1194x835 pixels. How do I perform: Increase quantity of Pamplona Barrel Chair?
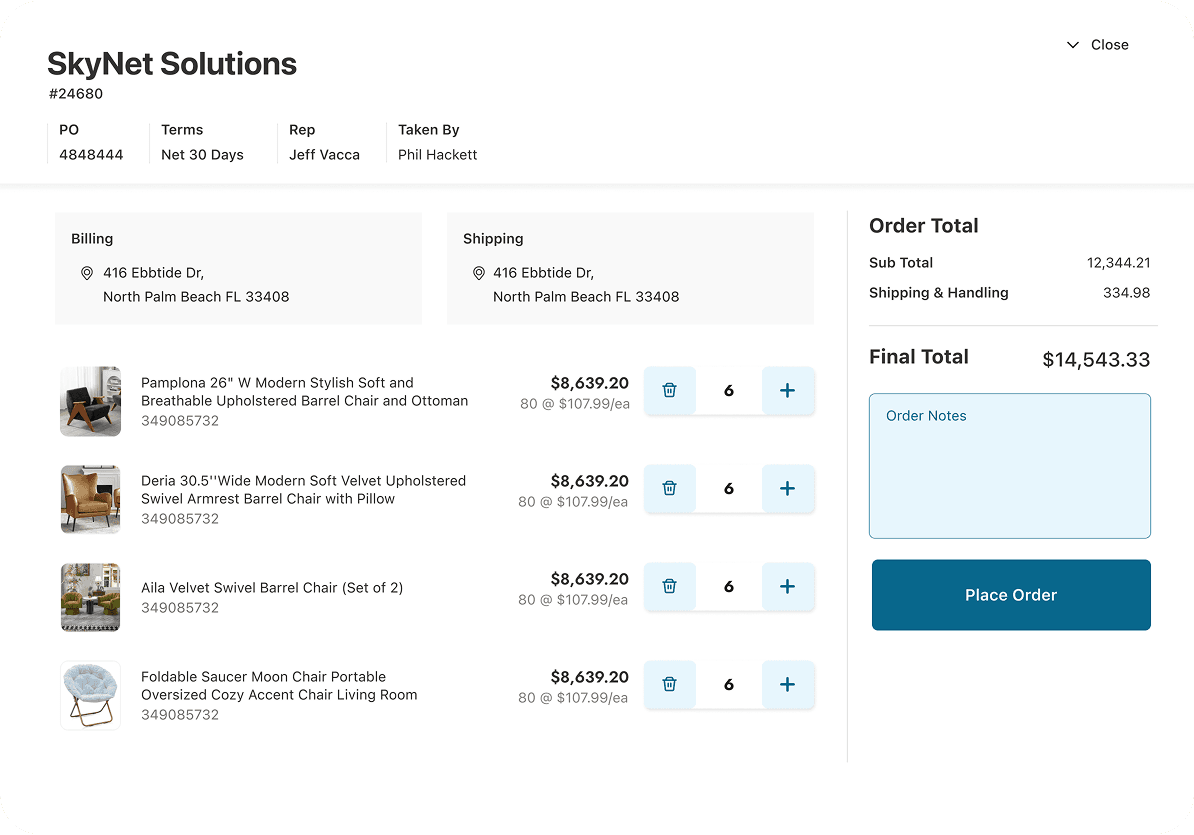coord(787,390)
